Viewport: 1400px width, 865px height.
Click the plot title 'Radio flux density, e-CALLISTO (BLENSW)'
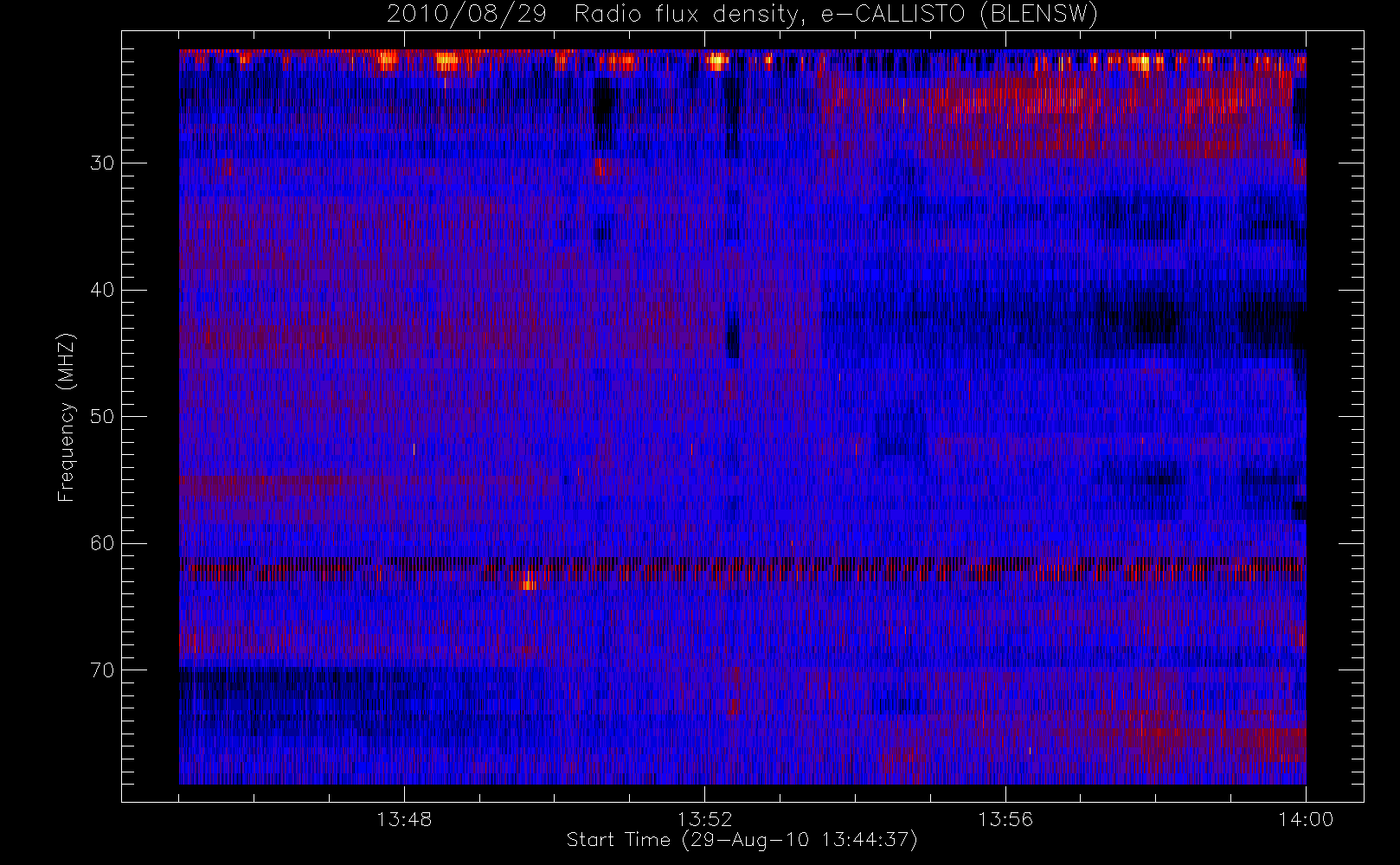click(836, 14)
